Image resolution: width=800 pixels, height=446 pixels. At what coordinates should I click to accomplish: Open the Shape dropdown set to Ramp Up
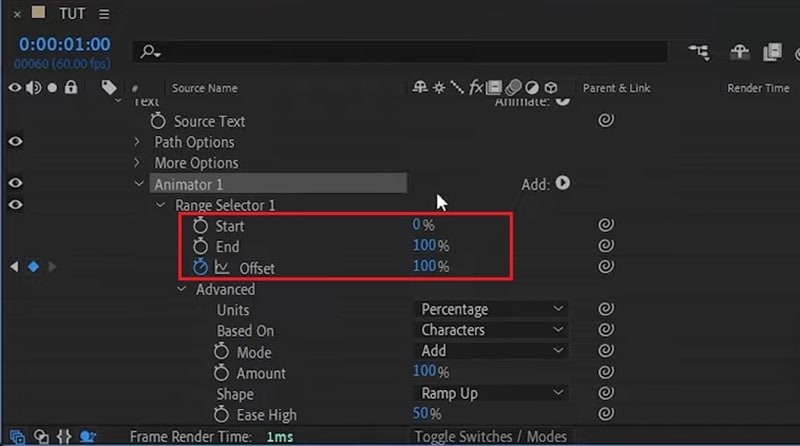pos(491,393)
